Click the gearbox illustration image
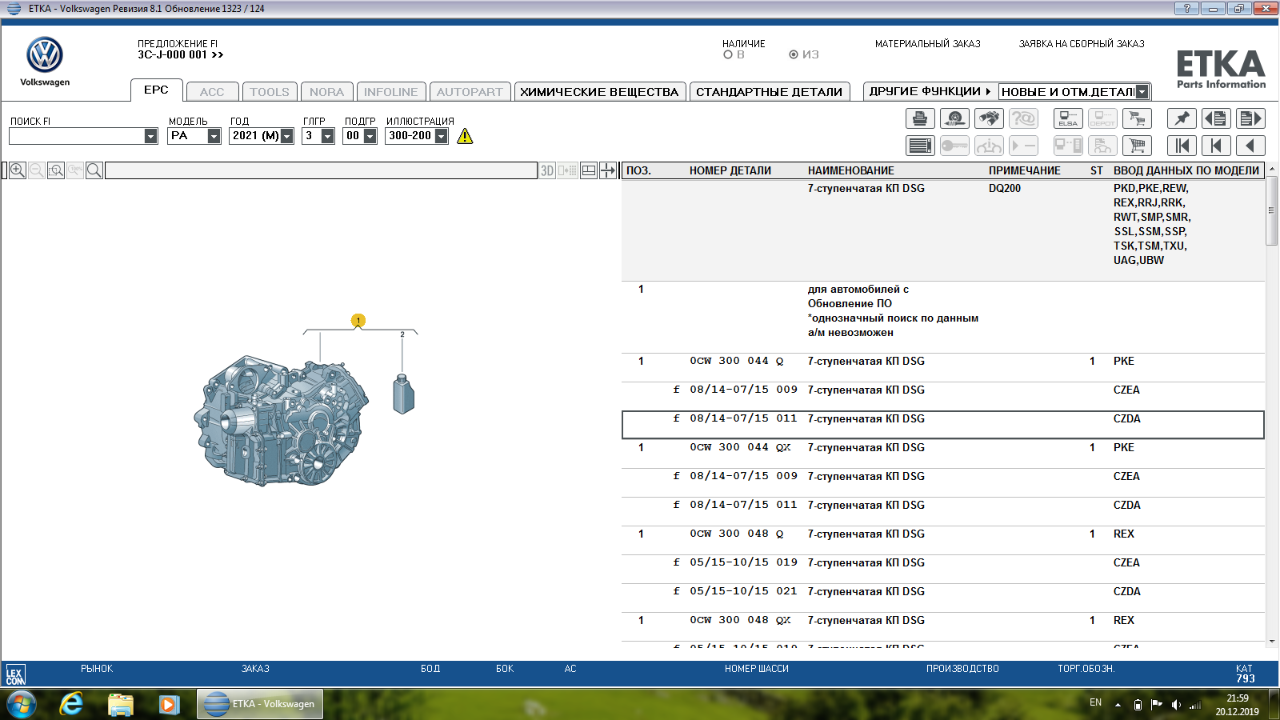 (280, 423)
